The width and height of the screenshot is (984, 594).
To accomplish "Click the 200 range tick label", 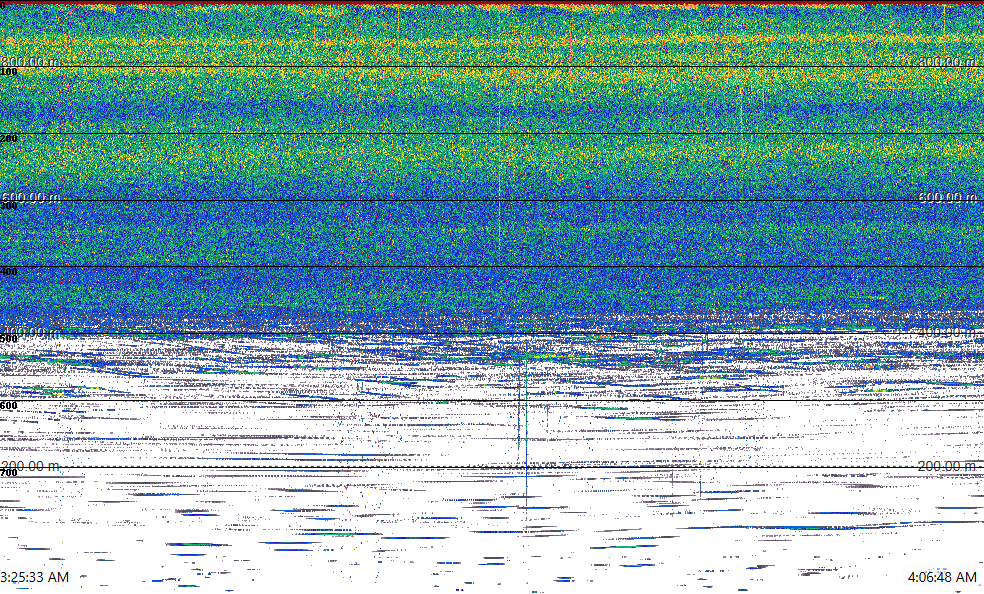I will click(x=9, y=139).
